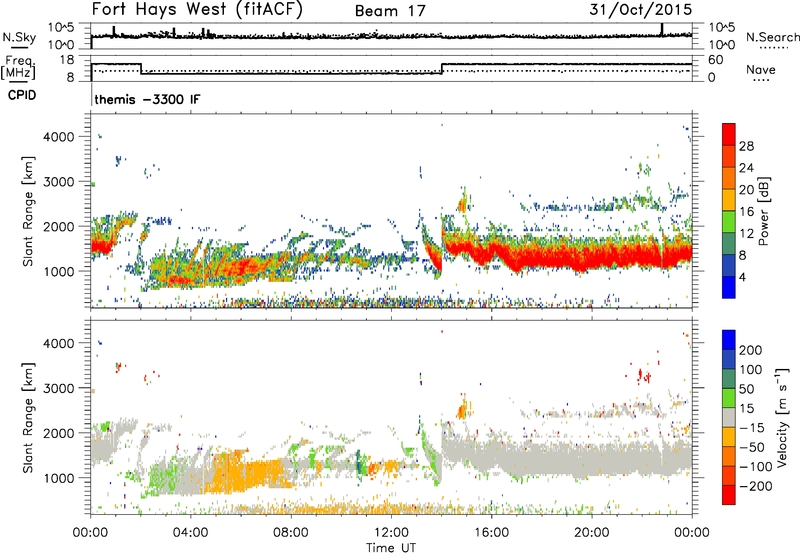Click the "16" Power colorbar value

point(746,212)
